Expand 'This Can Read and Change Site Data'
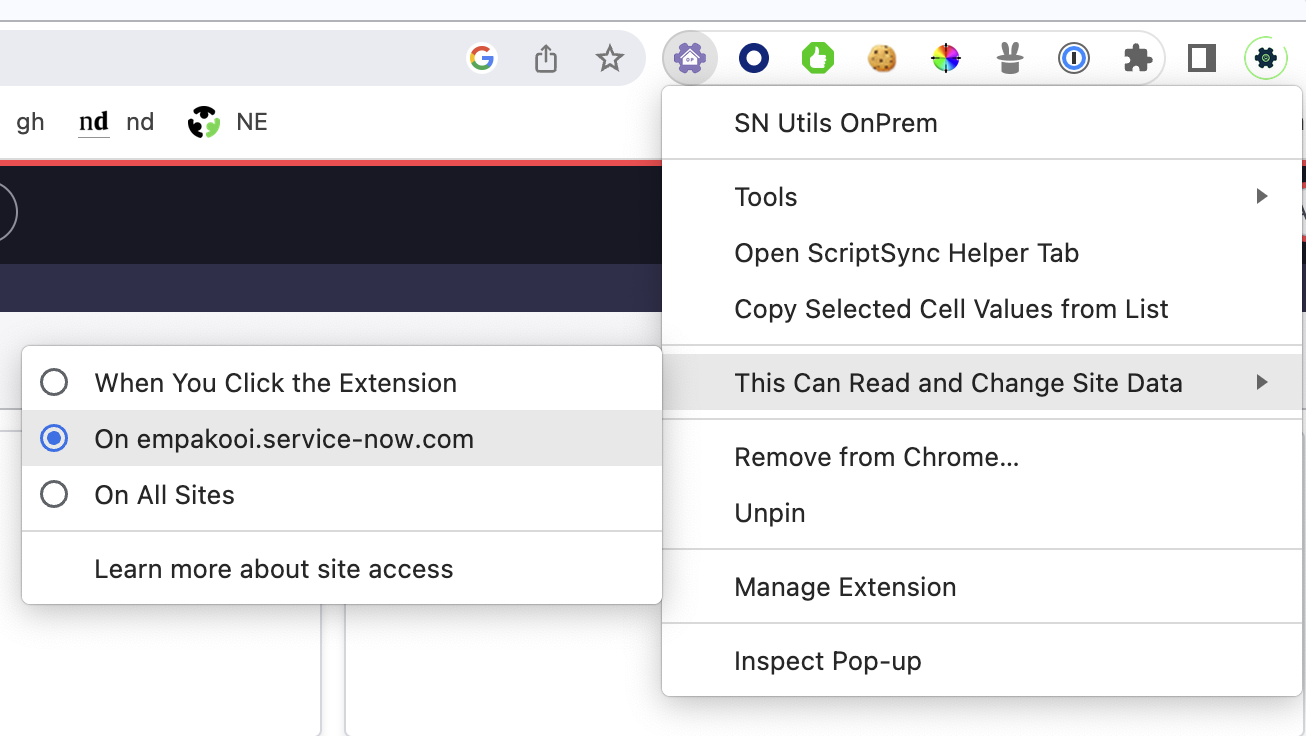Viewport: 1306px width, 736px height. pyautogui.click(x=982, y=383)
